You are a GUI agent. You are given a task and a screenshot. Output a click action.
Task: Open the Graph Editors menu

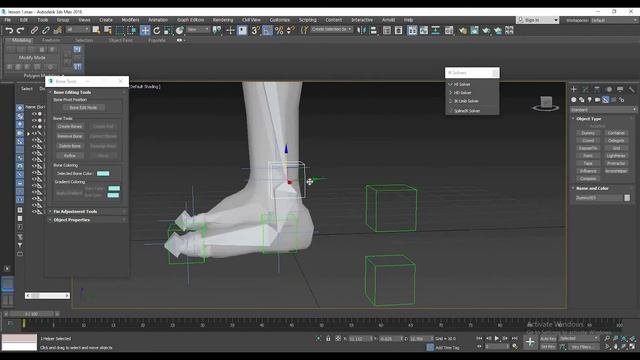190,20
